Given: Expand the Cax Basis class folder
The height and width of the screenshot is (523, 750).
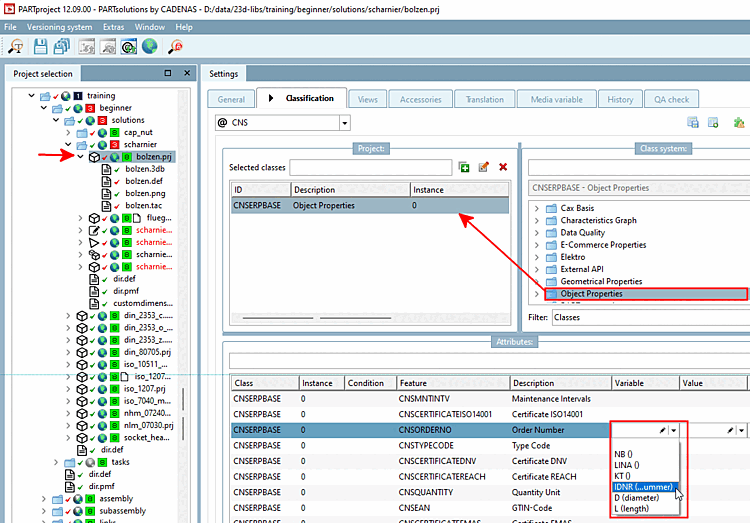Looking at the screenshot, I should [x=537, y=208].
